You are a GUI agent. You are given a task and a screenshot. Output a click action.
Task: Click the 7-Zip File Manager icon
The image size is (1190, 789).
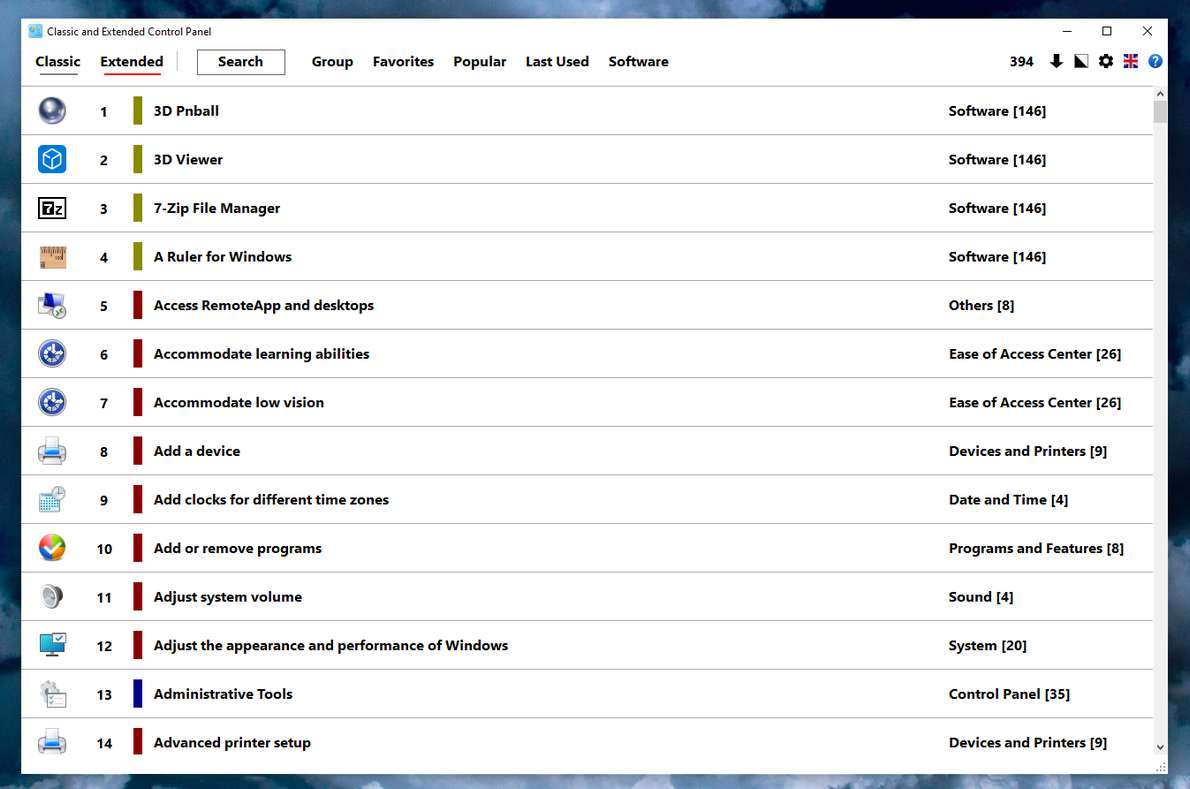(52, 208)
